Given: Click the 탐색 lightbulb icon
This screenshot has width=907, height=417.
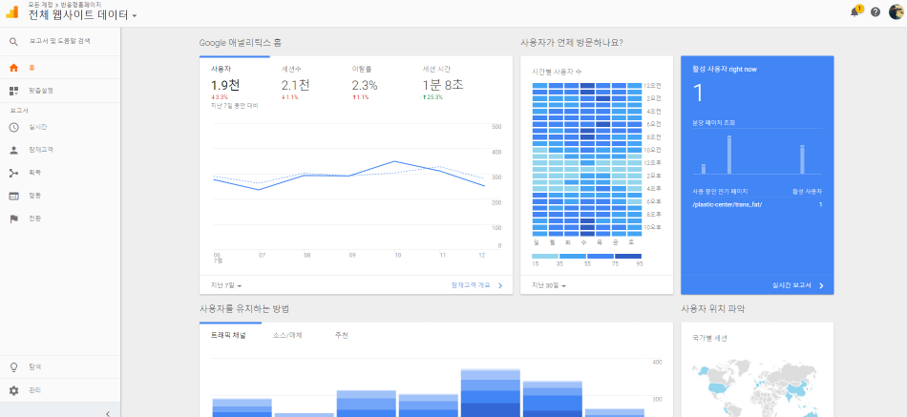Looking at the screenshot, I should [x=14, y=367].
